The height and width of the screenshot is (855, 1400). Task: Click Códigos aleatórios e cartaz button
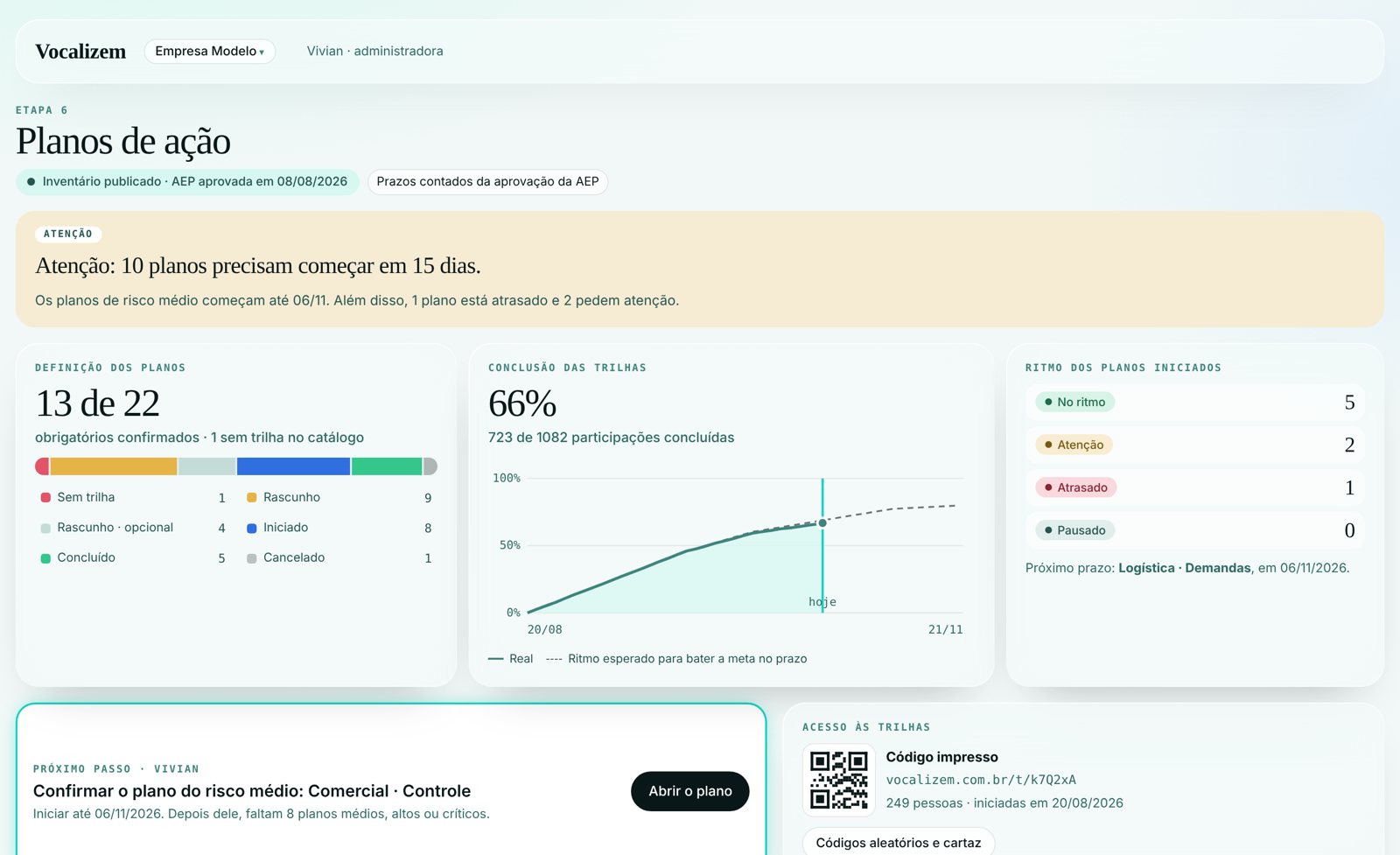tap(899, 843)
